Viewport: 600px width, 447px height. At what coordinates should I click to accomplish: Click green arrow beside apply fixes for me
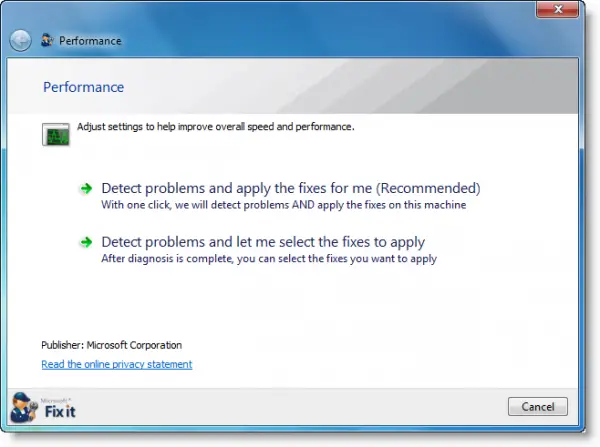tap(86, 188)
